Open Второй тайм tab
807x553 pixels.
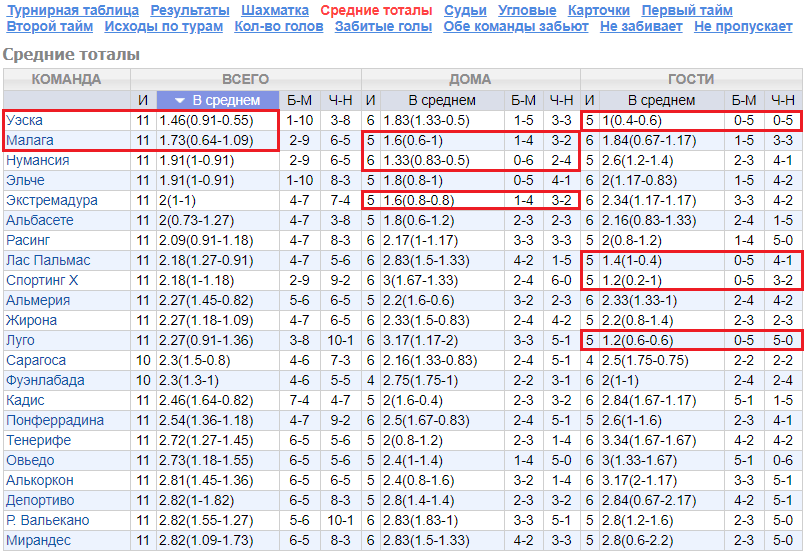click(x=49, y=26)
